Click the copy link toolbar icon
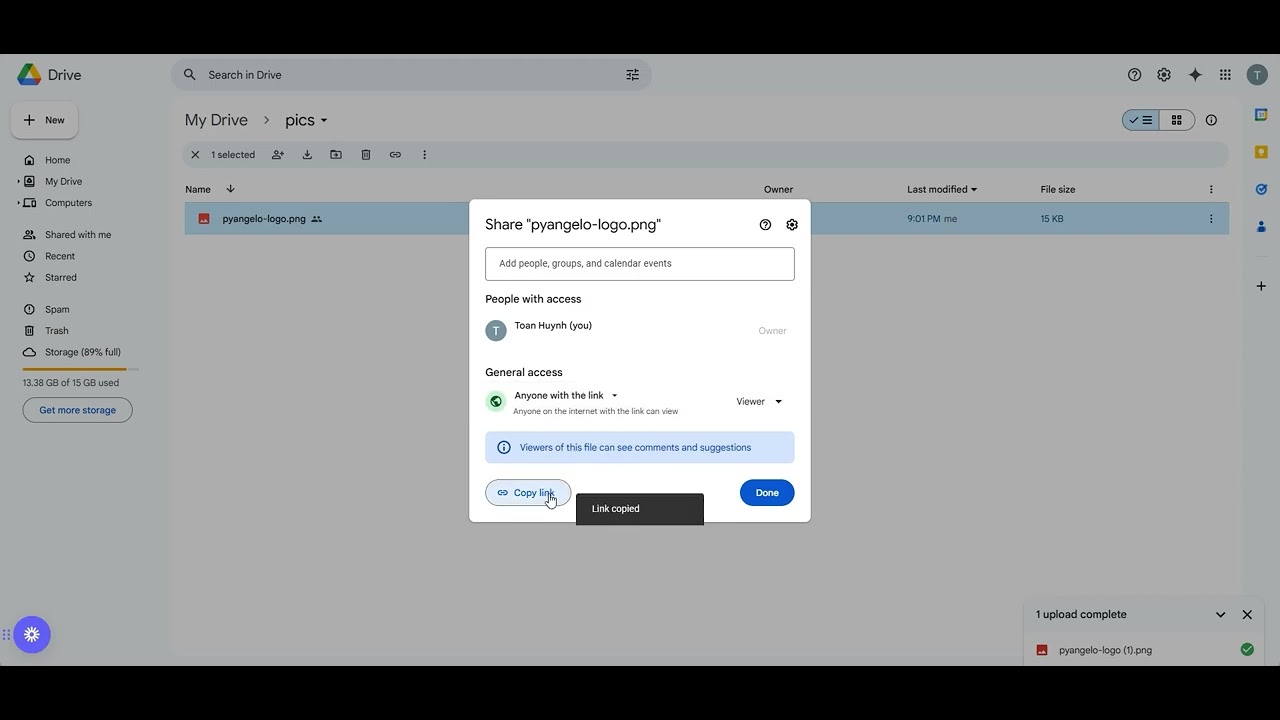The height and width of the screenshot is (720, 1280). tap(395, 155)
